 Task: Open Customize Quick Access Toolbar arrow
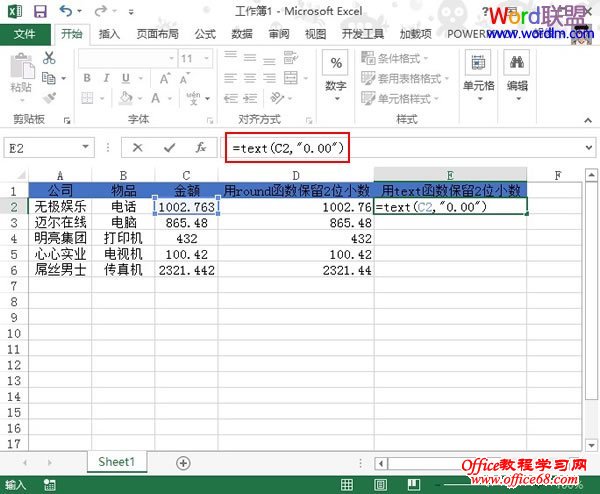[x=131, y=12]
